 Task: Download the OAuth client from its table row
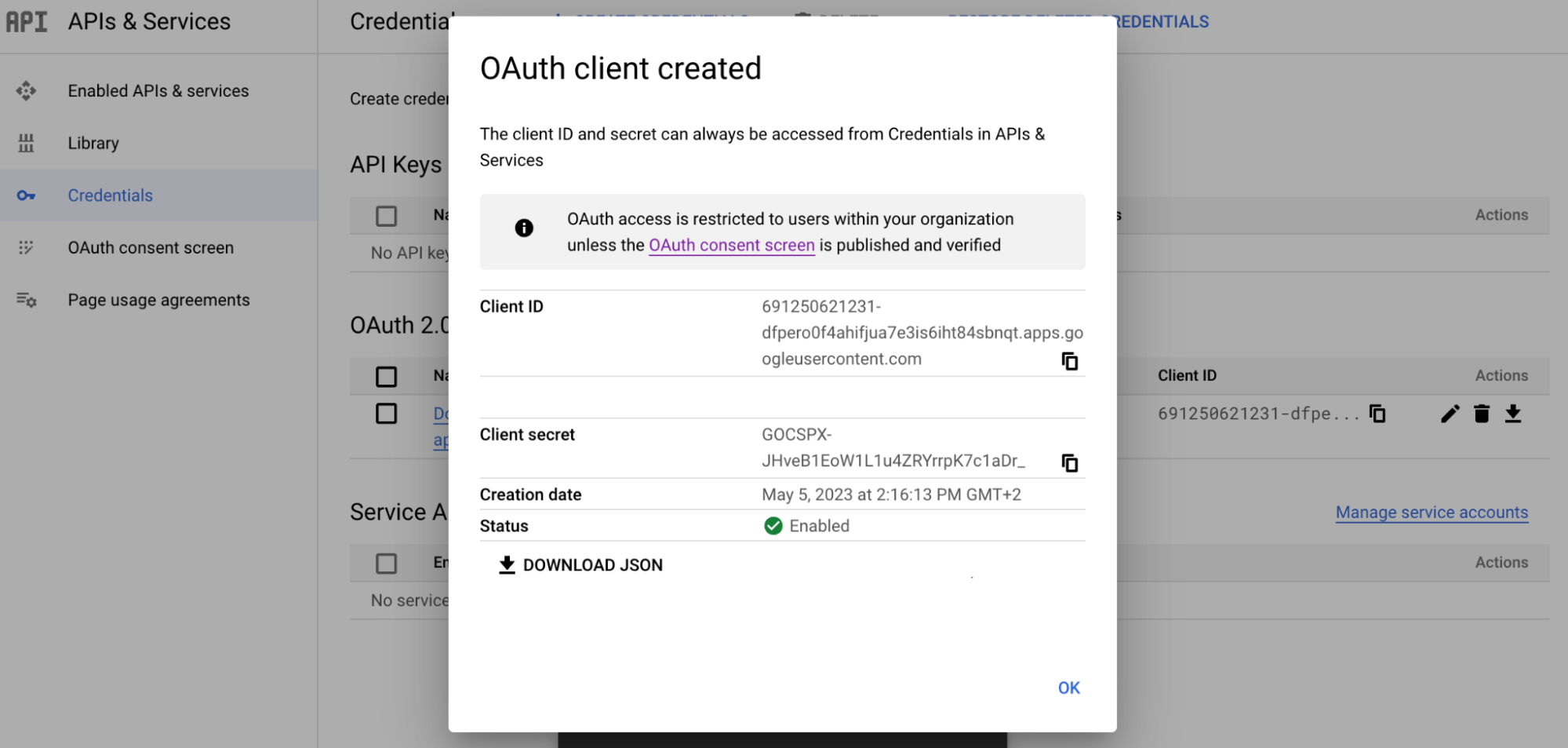click(x=1513, y=414)
